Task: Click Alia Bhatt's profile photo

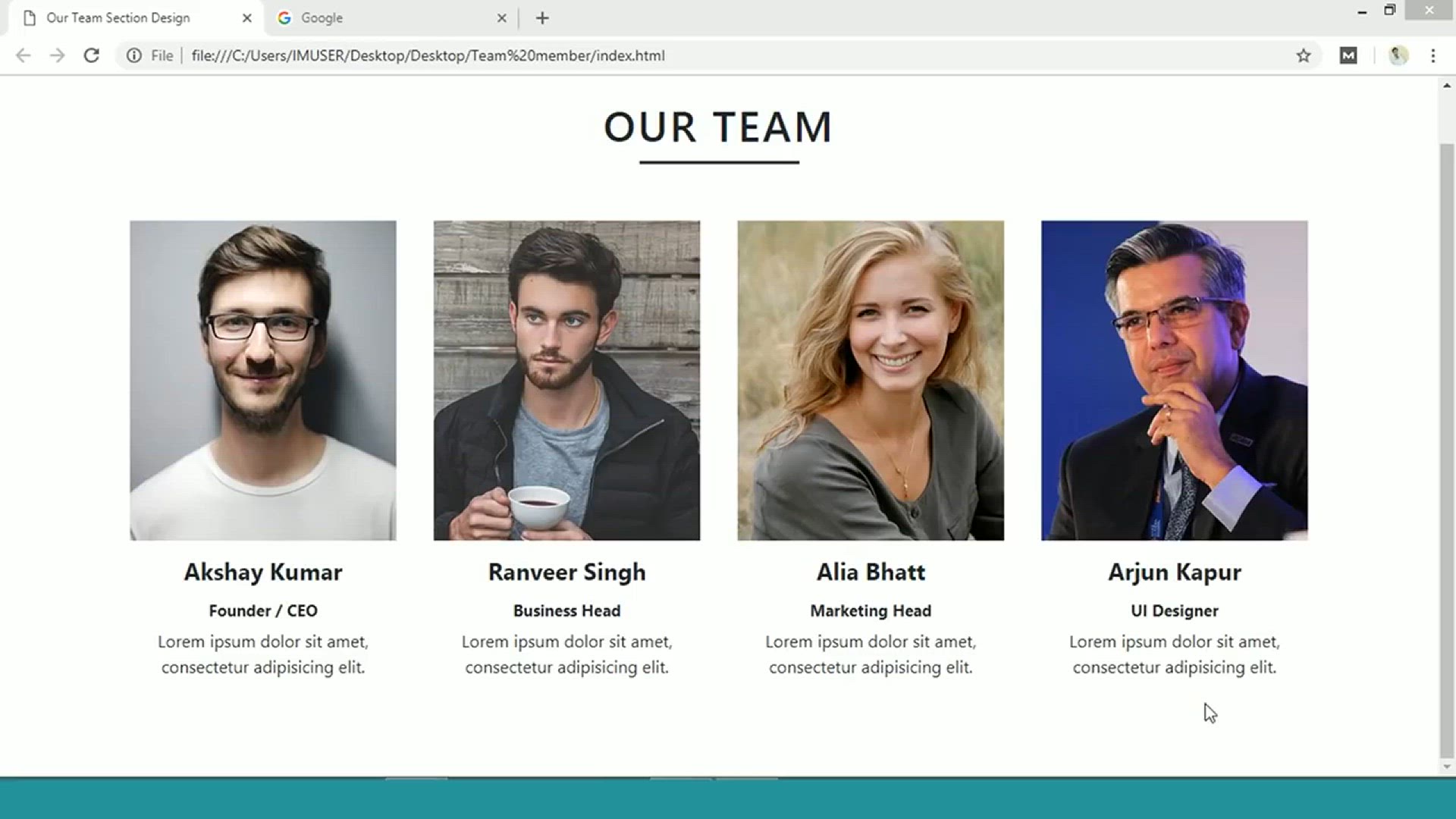Action: 871,381
